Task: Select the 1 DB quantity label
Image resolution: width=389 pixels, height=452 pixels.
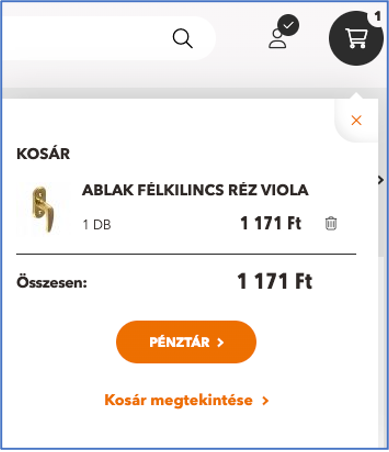Action: (97, 225)
